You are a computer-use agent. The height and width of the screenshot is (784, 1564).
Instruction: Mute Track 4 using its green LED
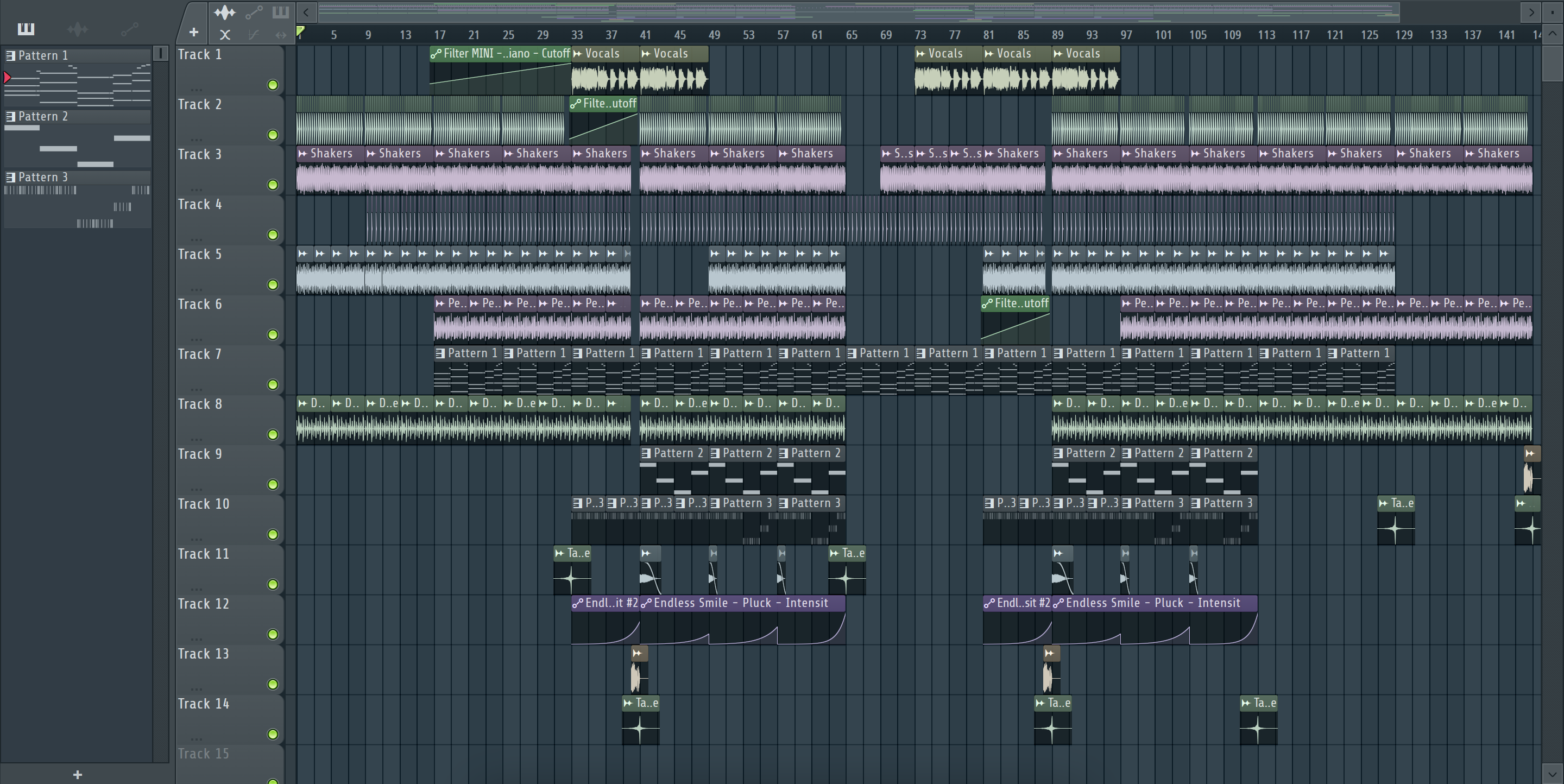pyautogui.click(x=273, y=235)
